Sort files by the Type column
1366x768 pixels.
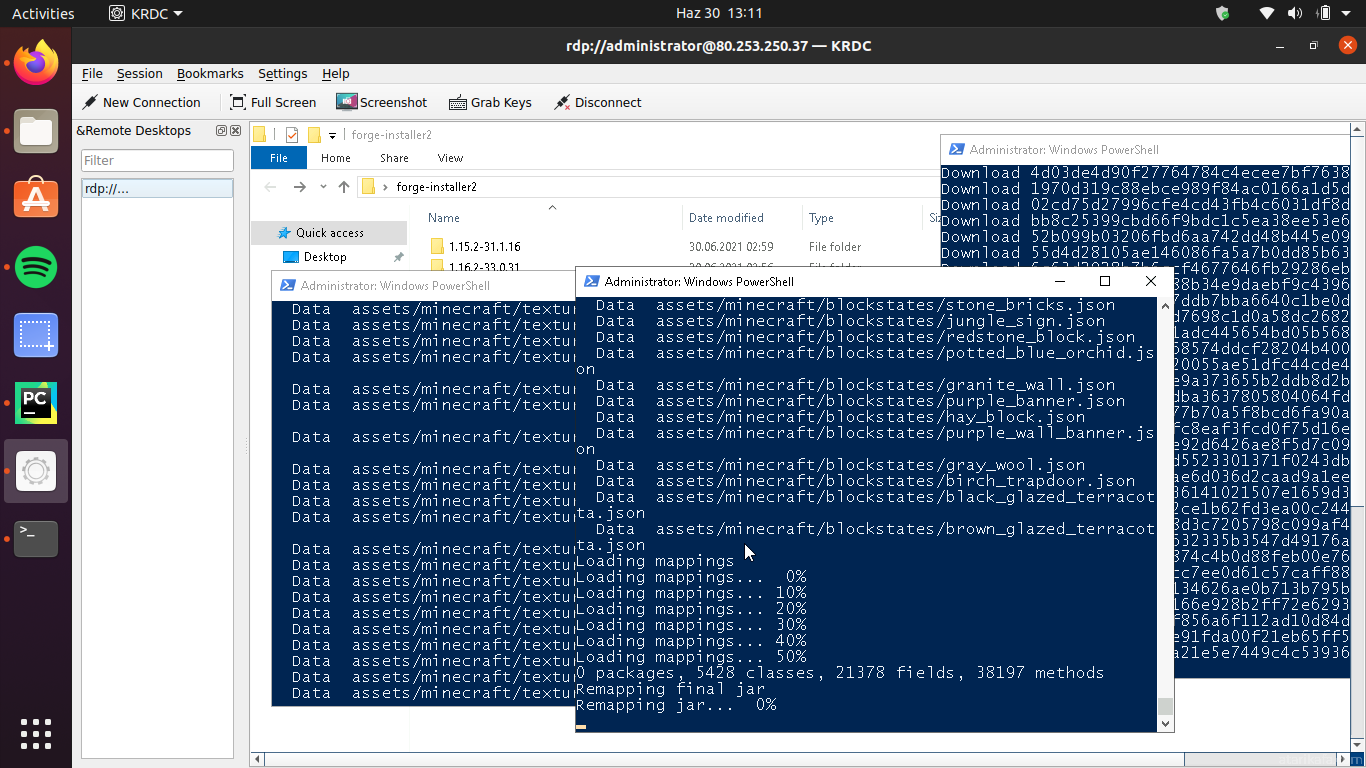821,217
